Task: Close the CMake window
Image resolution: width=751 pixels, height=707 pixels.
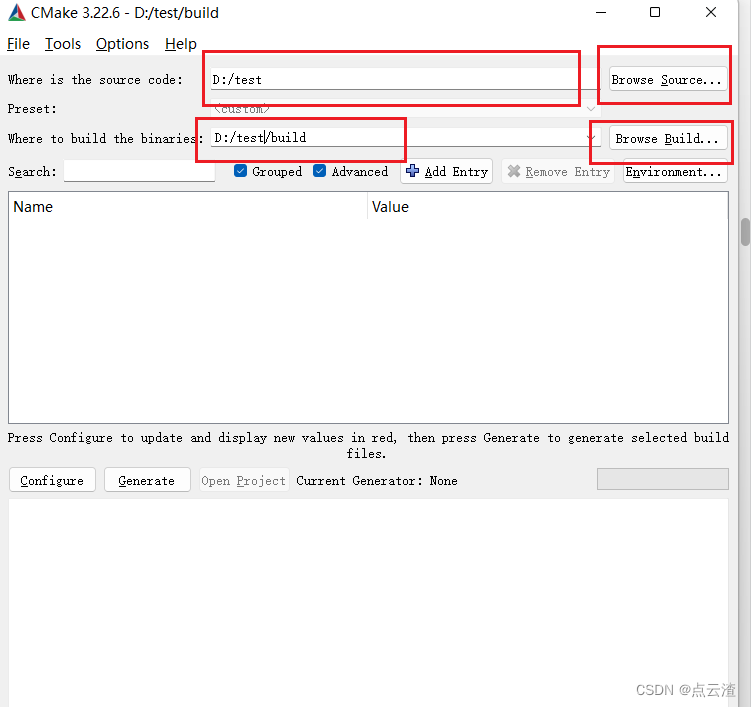Action: pos(711,12)
